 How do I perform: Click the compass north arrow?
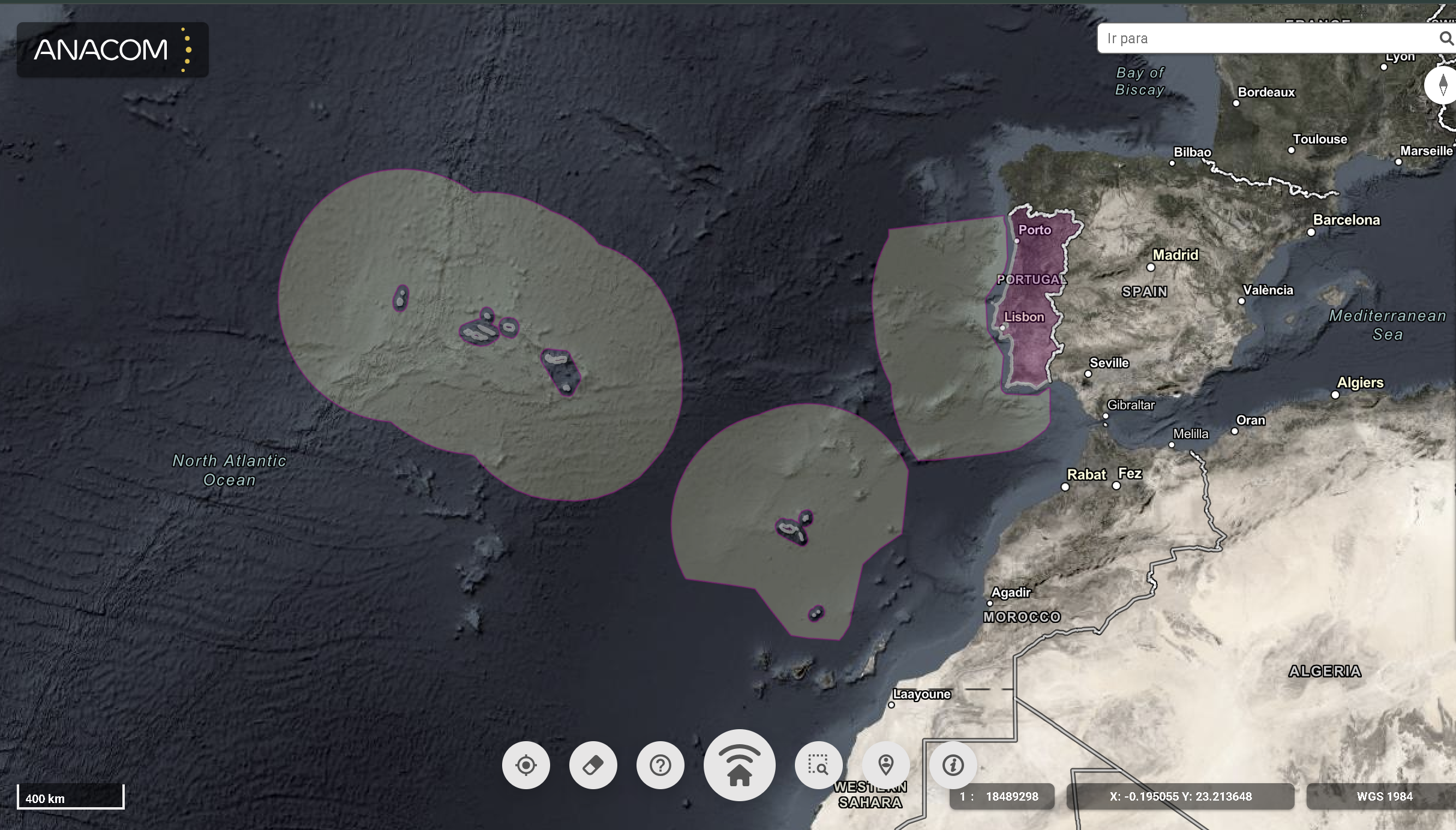tap(1443, 85)
